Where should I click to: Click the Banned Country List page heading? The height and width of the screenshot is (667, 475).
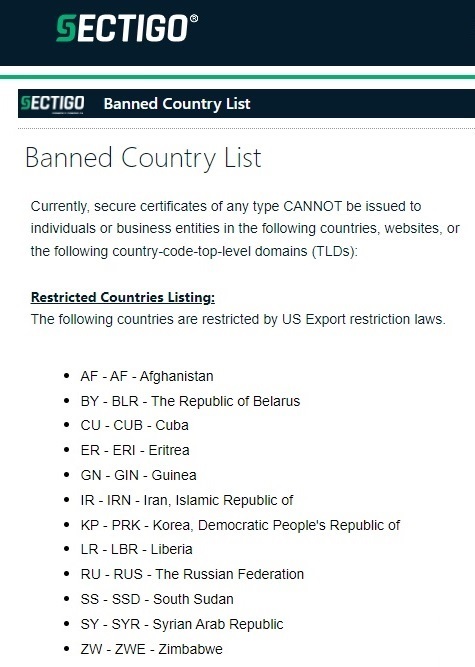[x=143, y=158]
